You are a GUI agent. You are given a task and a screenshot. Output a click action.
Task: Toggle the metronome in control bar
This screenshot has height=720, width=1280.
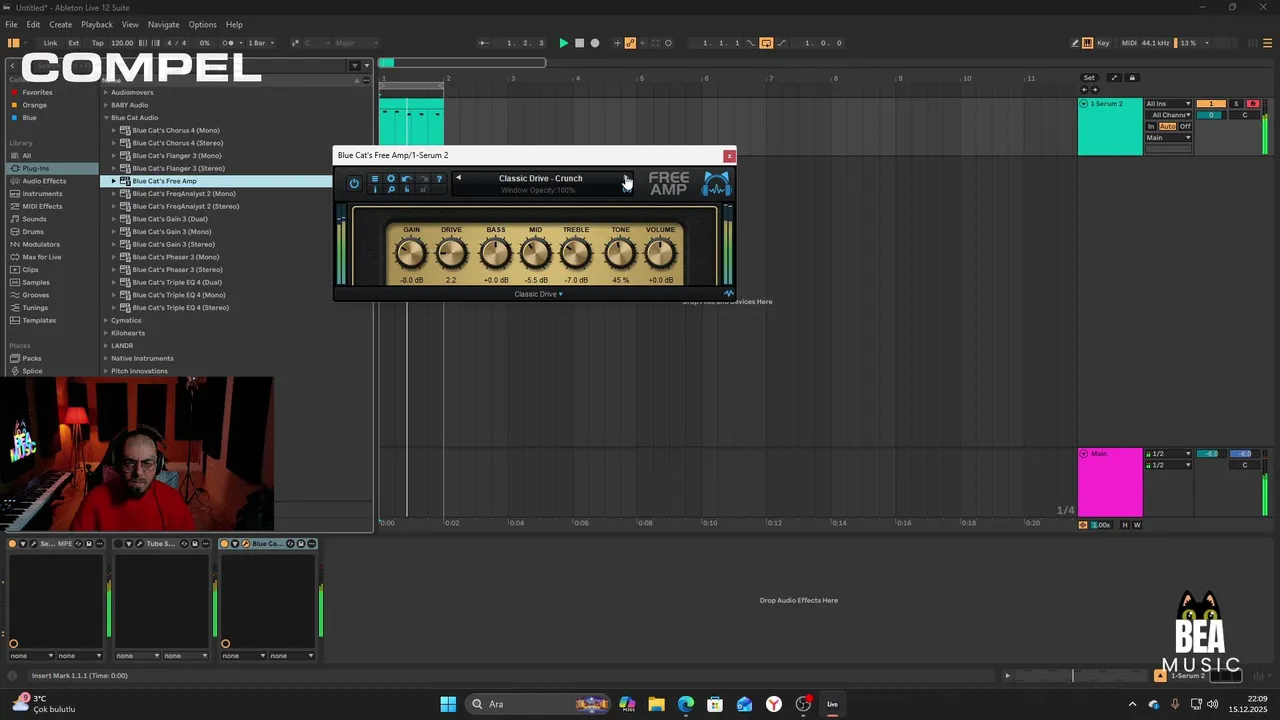(x=228, y=43)
